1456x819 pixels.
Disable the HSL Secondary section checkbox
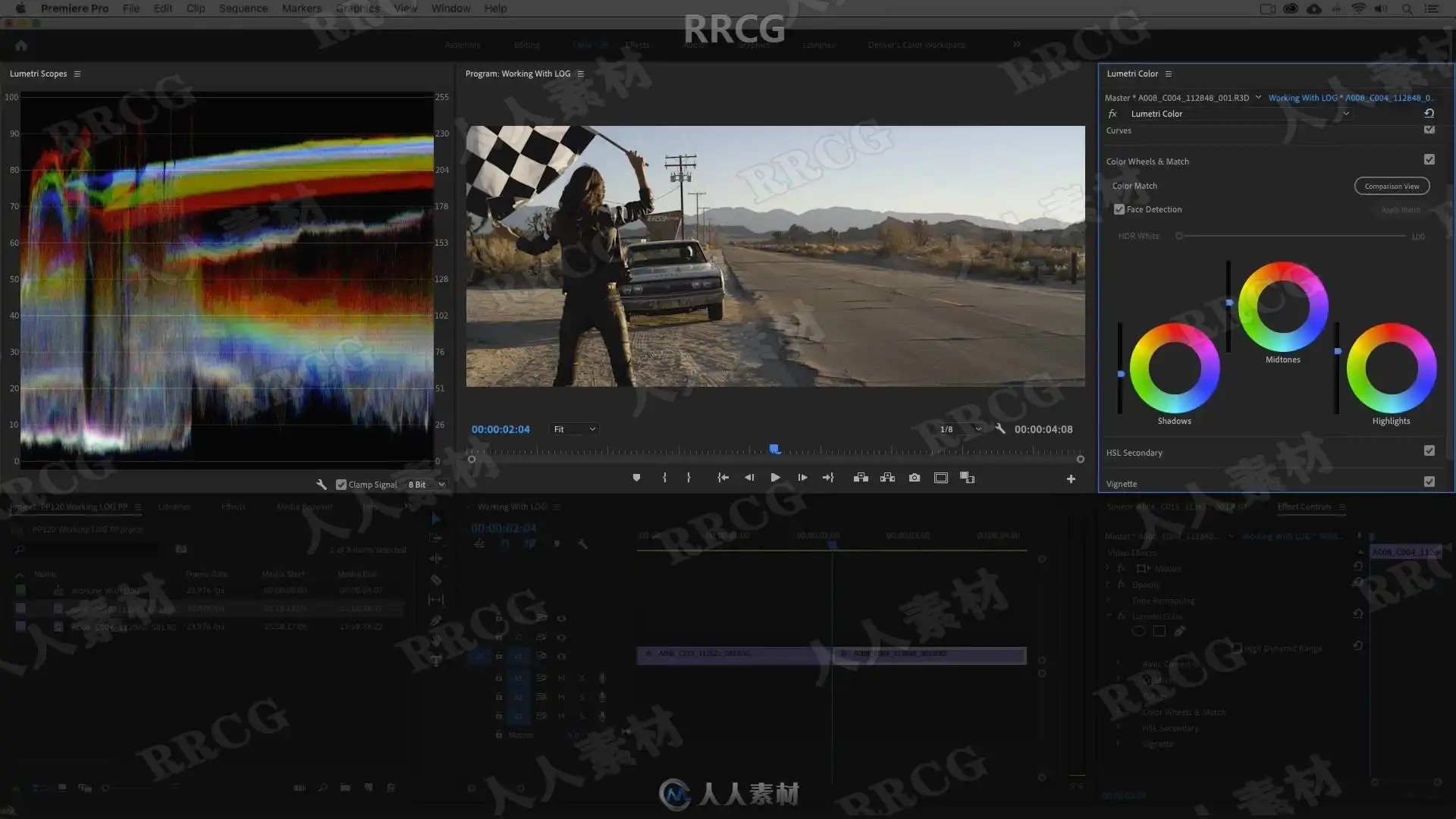coord(1429,450)
